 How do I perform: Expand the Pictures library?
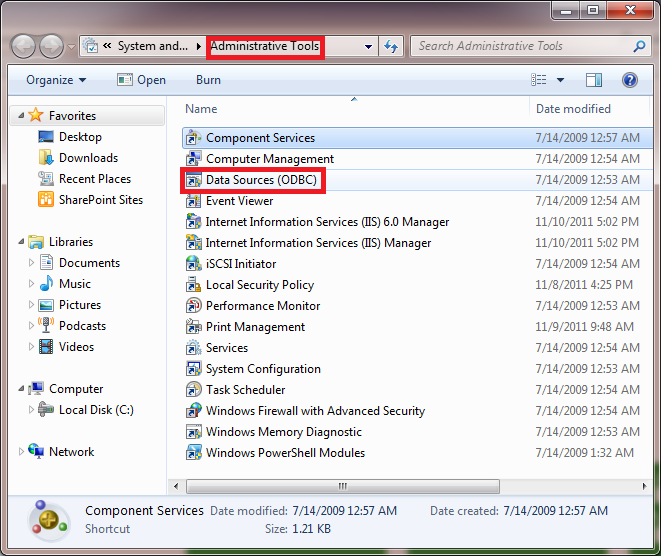click(31, 305)
